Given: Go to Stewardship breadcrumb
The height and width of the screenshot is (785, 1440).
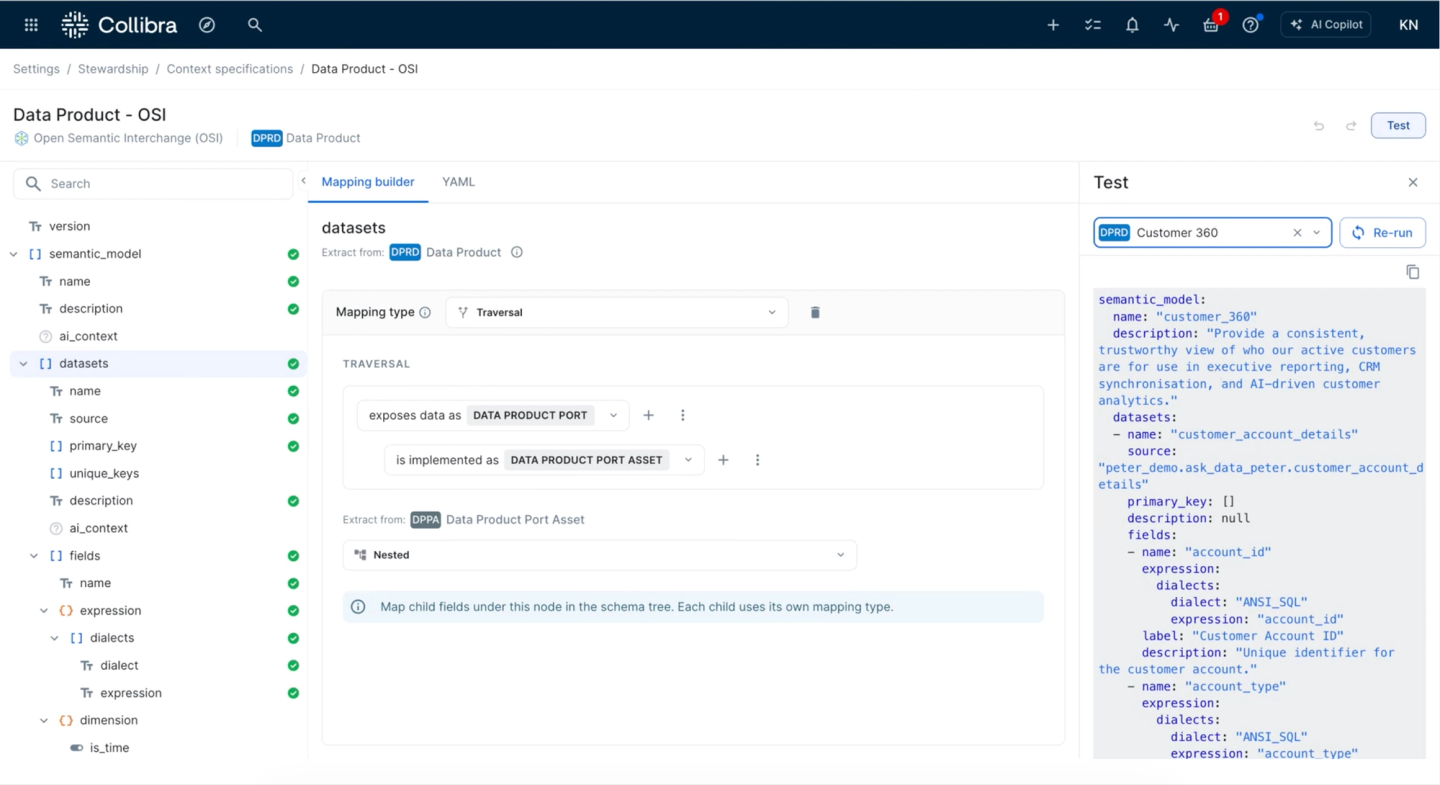Looking at the screenshot, I should [x=113, y=69].
